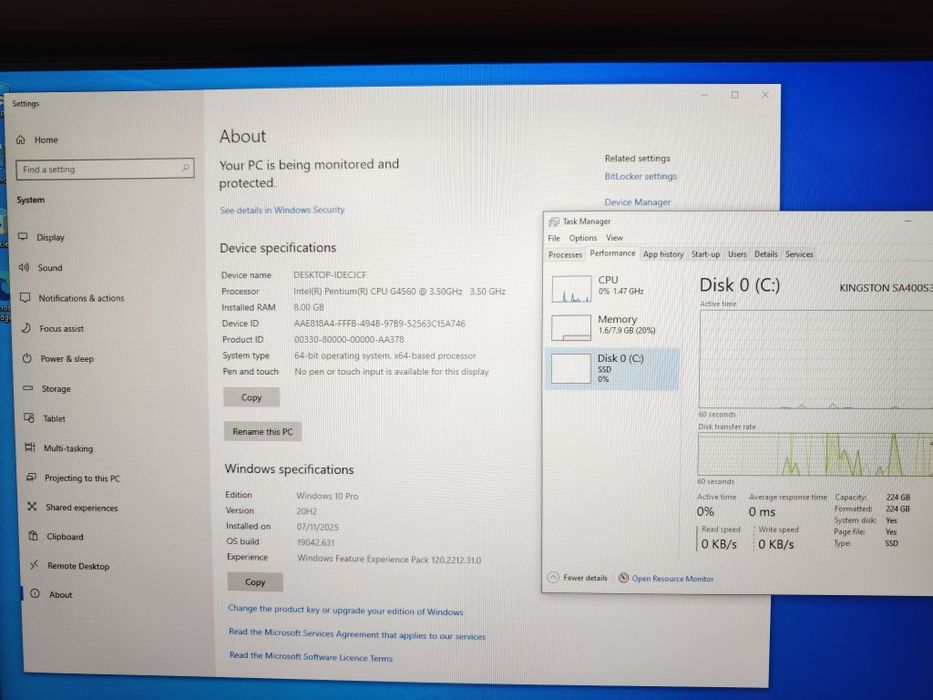Click the Find a setting search field
This screenshot has height=700, width=933.
coord(105,169)
